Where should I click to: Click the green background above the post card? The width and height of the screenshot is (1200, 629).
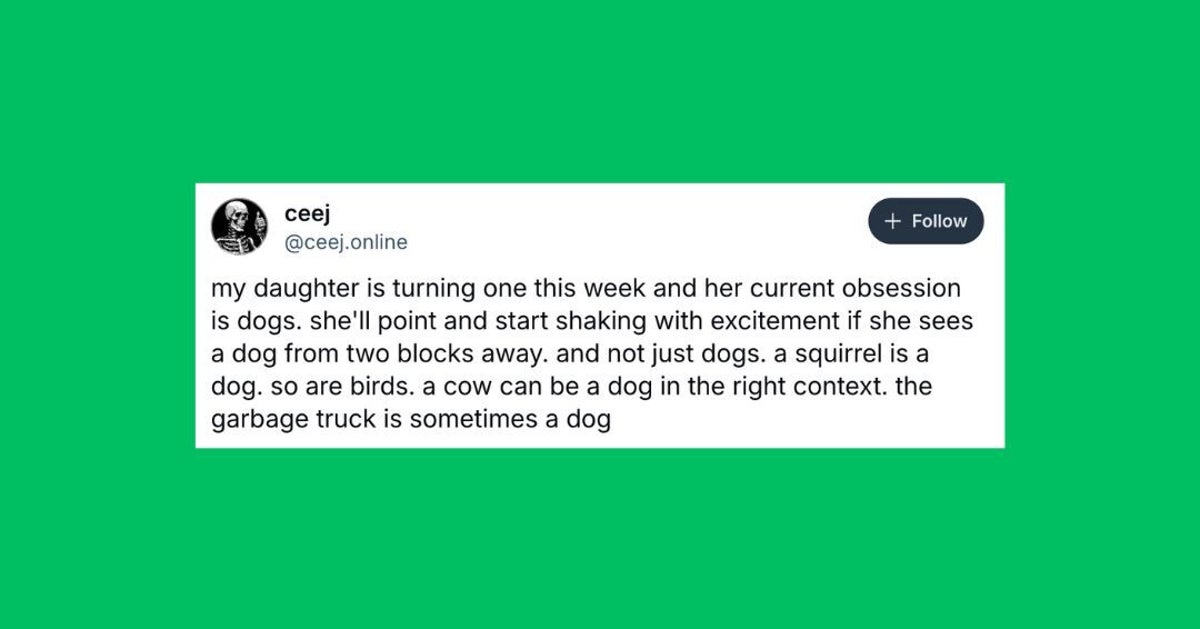pos(600,90)
